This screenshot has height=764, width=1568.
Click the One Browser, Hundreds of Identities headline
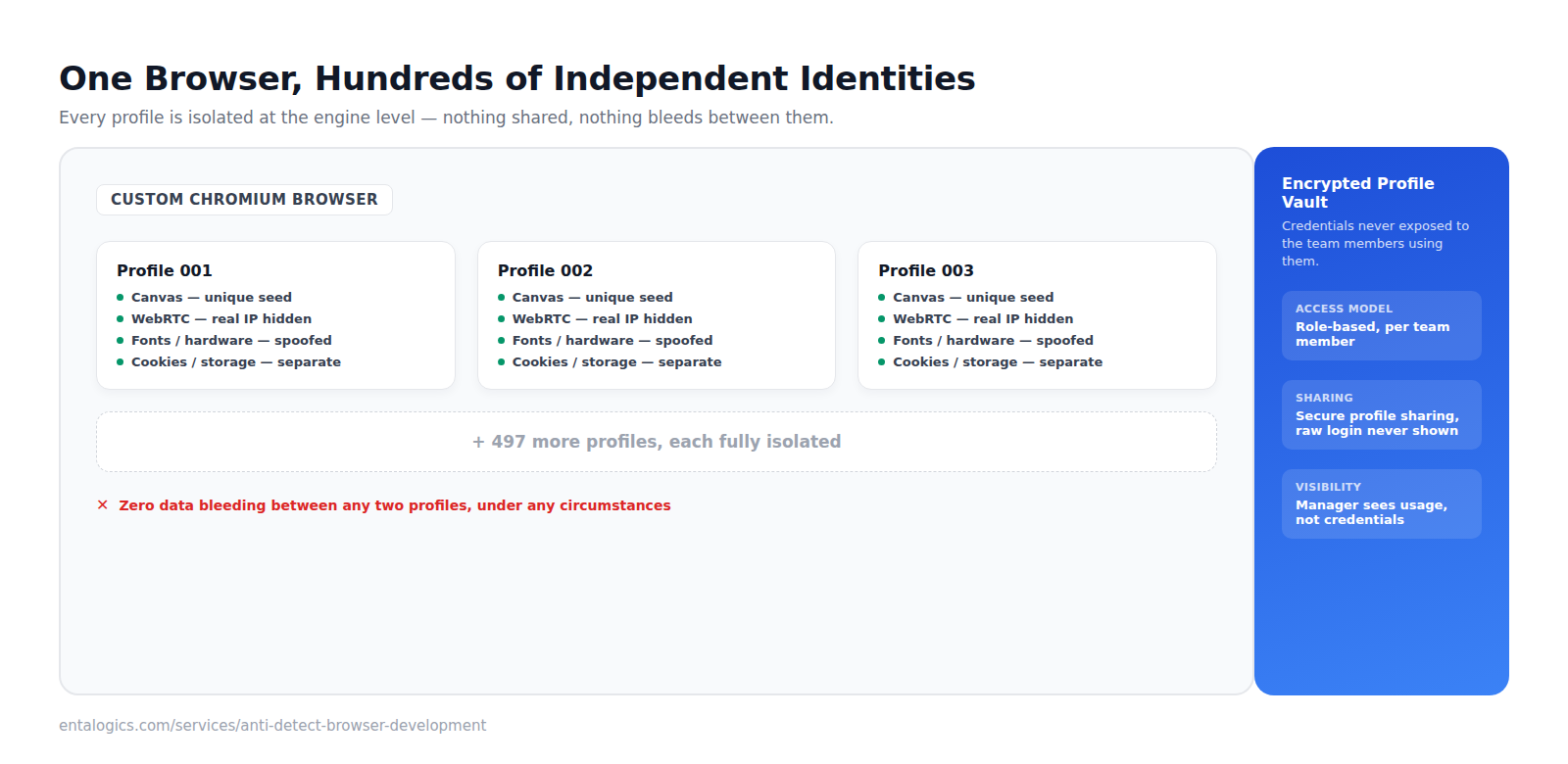click(x=517, y=78)
